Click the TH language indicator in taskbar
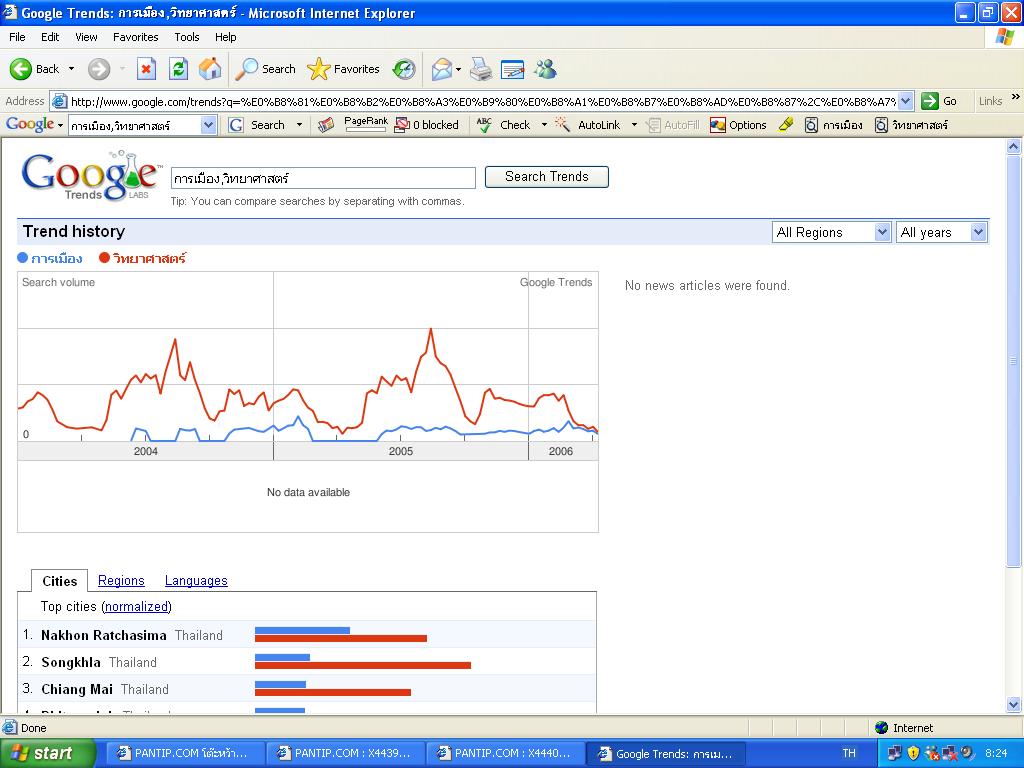Image resolution: width=1024 pixels, height=768 pixels. tap(849, 754)
